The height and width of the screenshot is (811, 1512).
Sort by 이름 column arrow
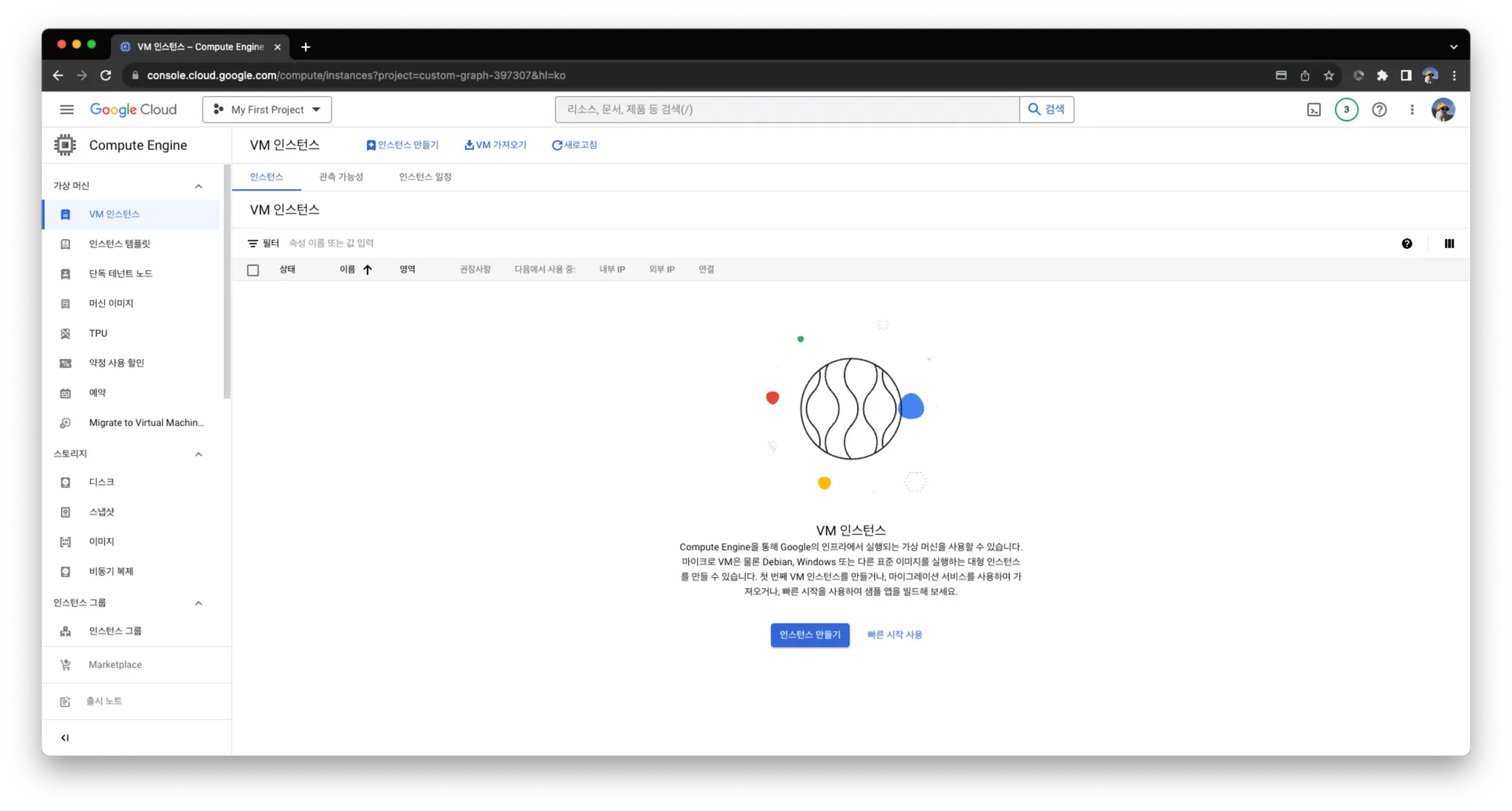pos(367,270)
